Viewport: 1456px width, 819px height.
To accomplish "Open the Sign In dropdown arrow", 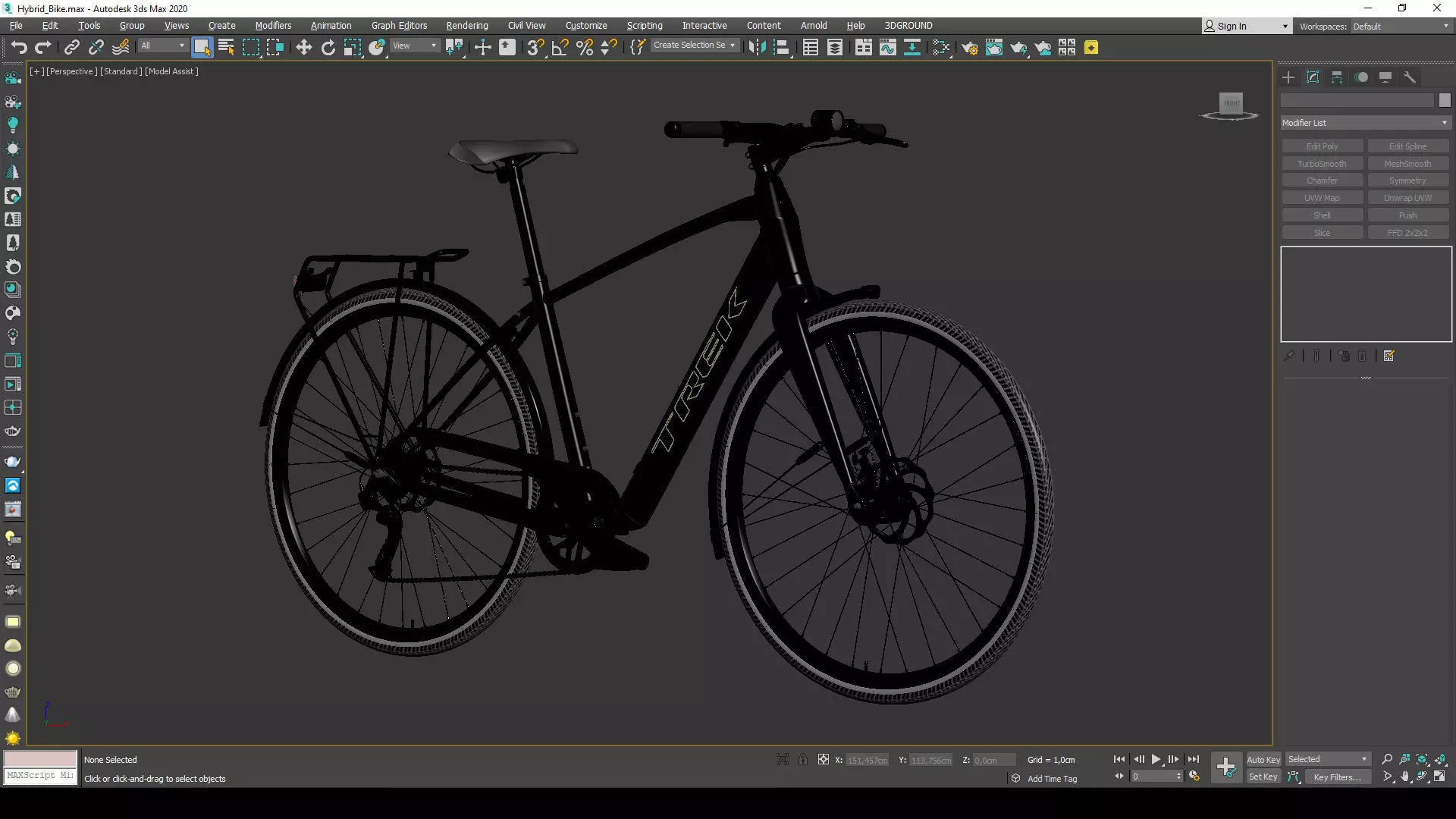I will tap(1284, 27).
